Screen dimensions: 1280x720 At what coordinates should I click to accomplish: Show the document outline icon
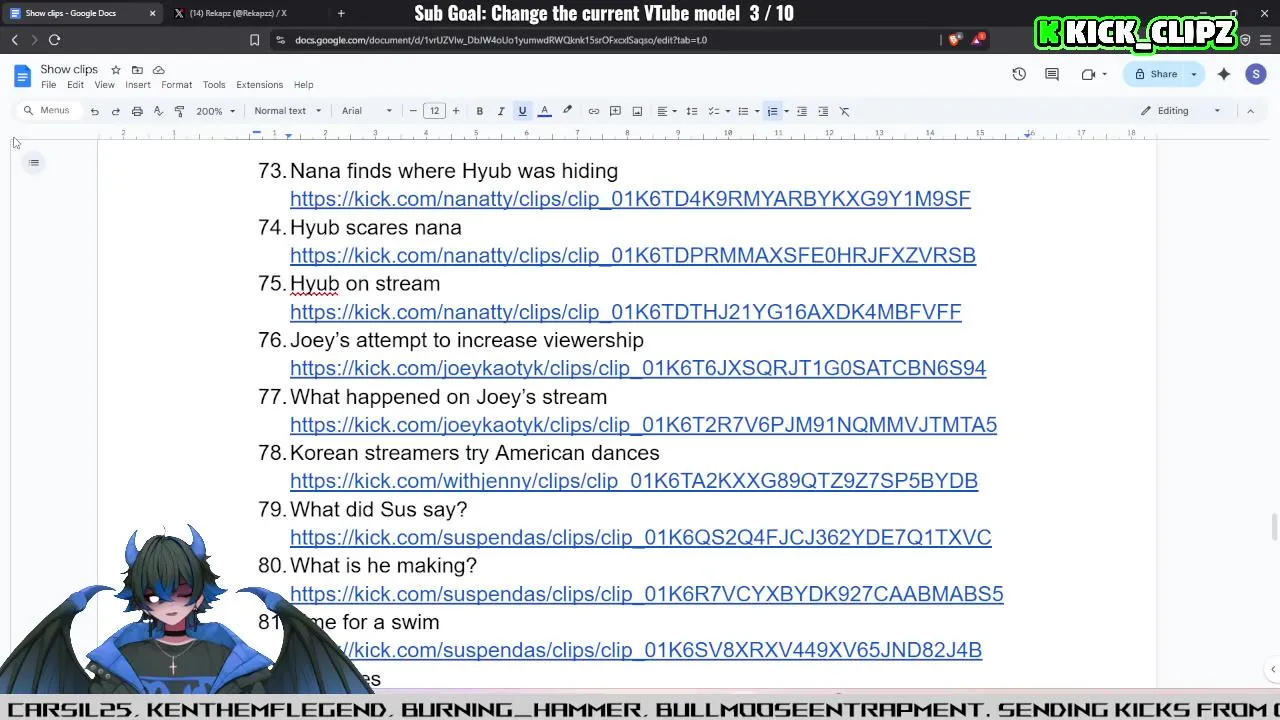click(x=34, y=163)
